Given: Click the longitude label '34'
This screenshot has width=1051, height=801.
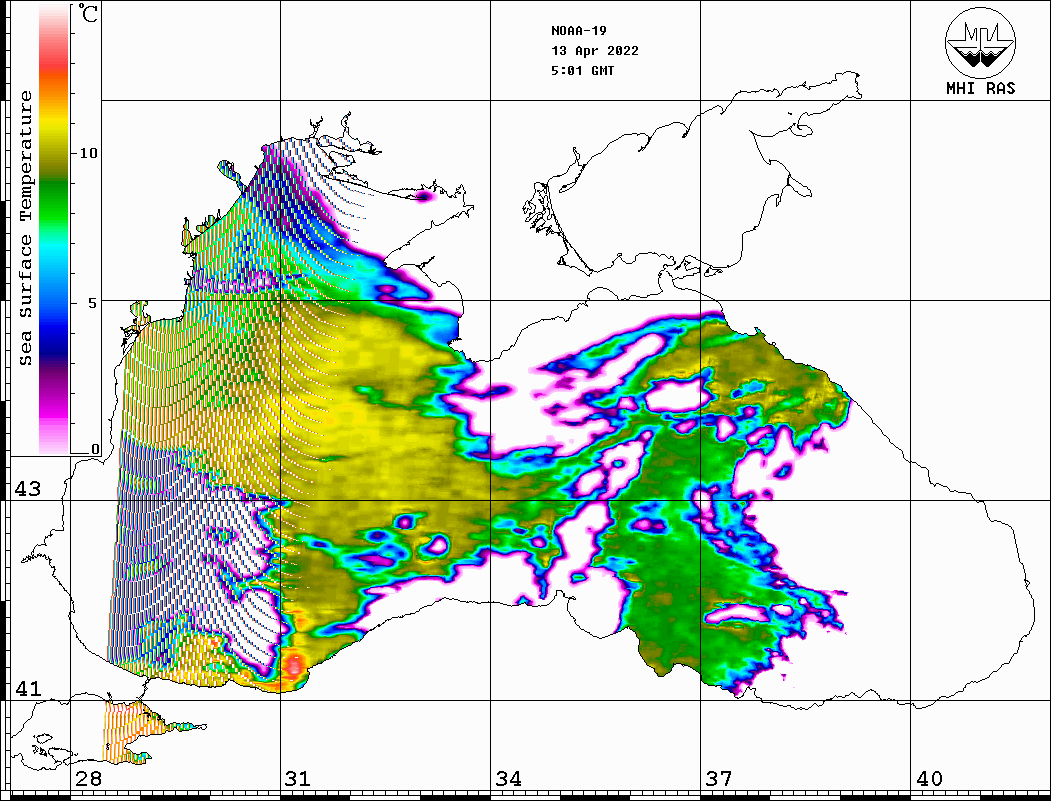Looking at the screenshot, I should pos(508,779).
